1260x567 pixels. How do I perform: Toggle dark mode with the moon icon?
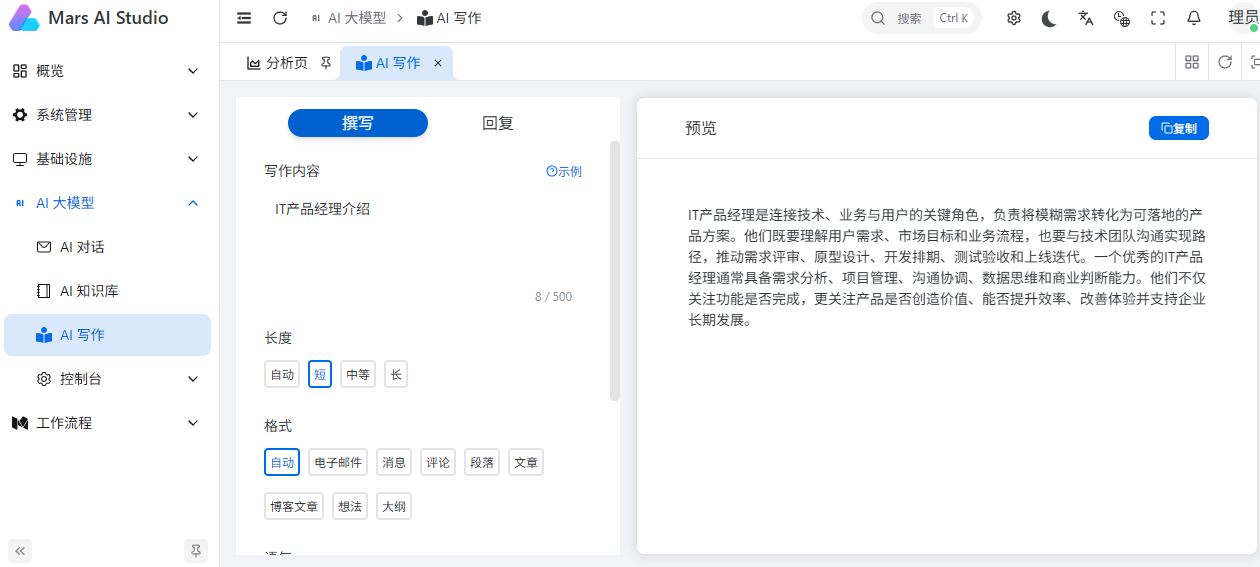pos(1049,18)
